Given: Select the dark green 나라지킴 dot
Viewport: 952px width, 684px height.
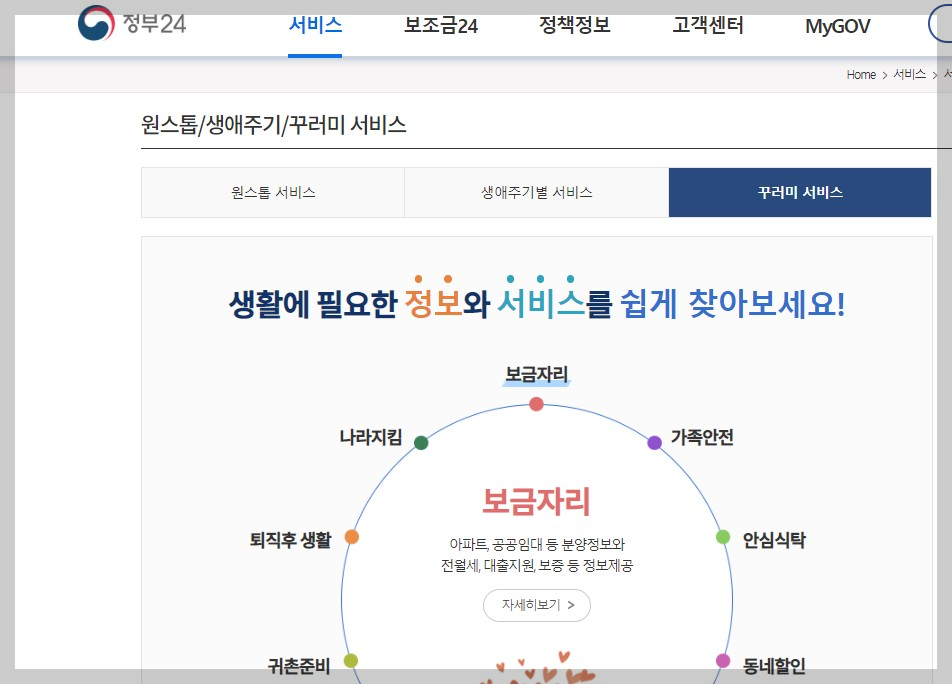Looking at the screenshot, I should pos(421,442).
